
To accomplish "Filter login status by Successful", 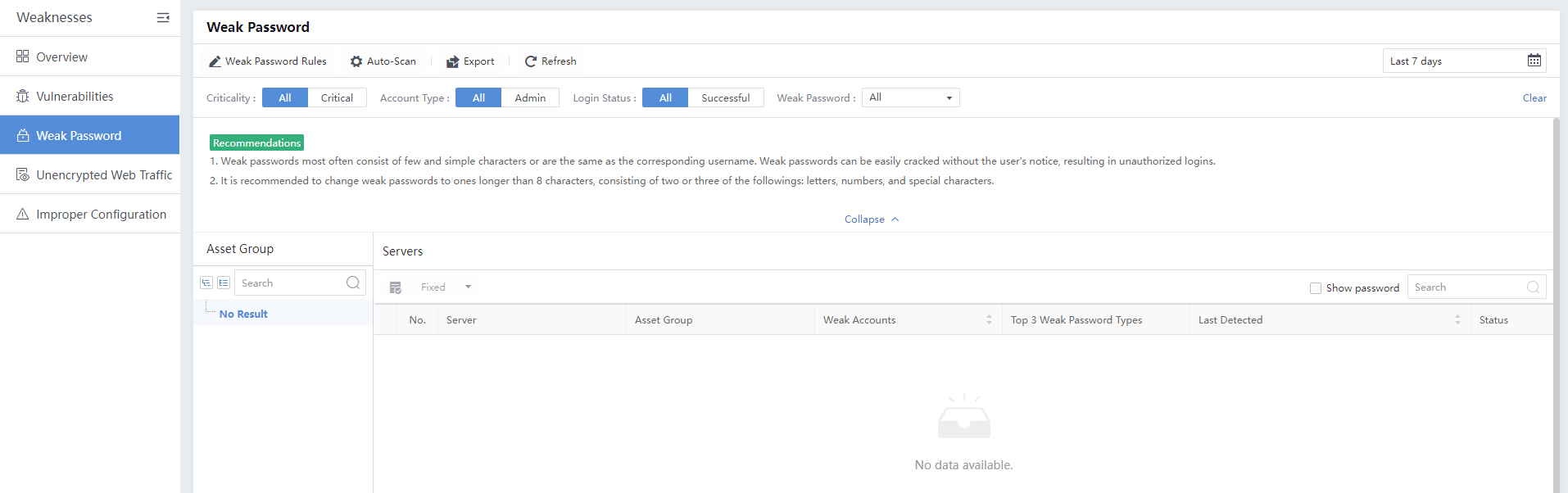I will pos(725,97).
